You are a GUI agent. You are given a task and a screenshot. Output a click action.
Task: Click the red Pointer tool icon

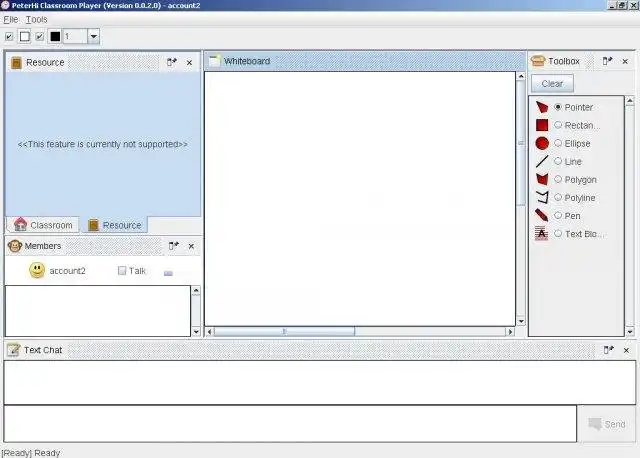pyautogui.click(x=542, y=107)
